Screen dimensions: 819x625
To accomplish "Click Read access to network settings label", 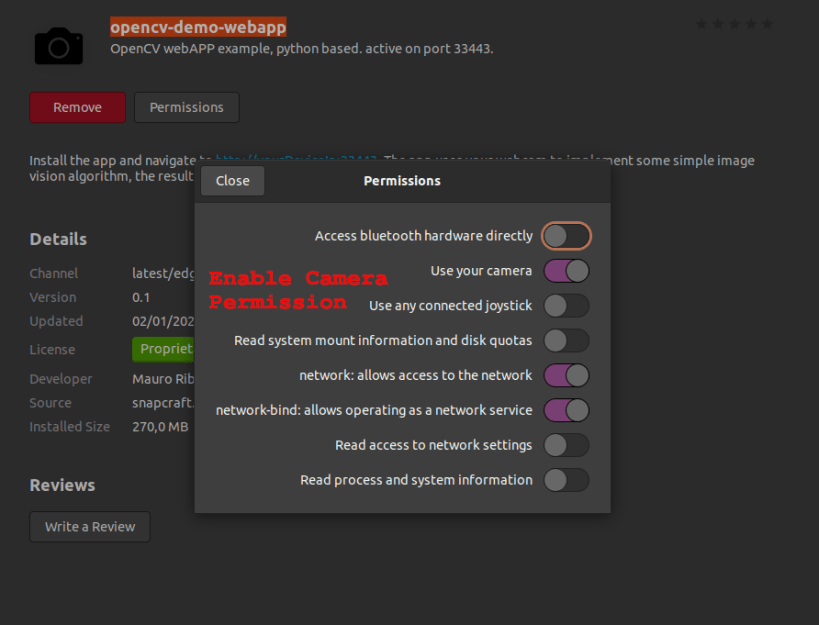I will [x=434, y=445].
